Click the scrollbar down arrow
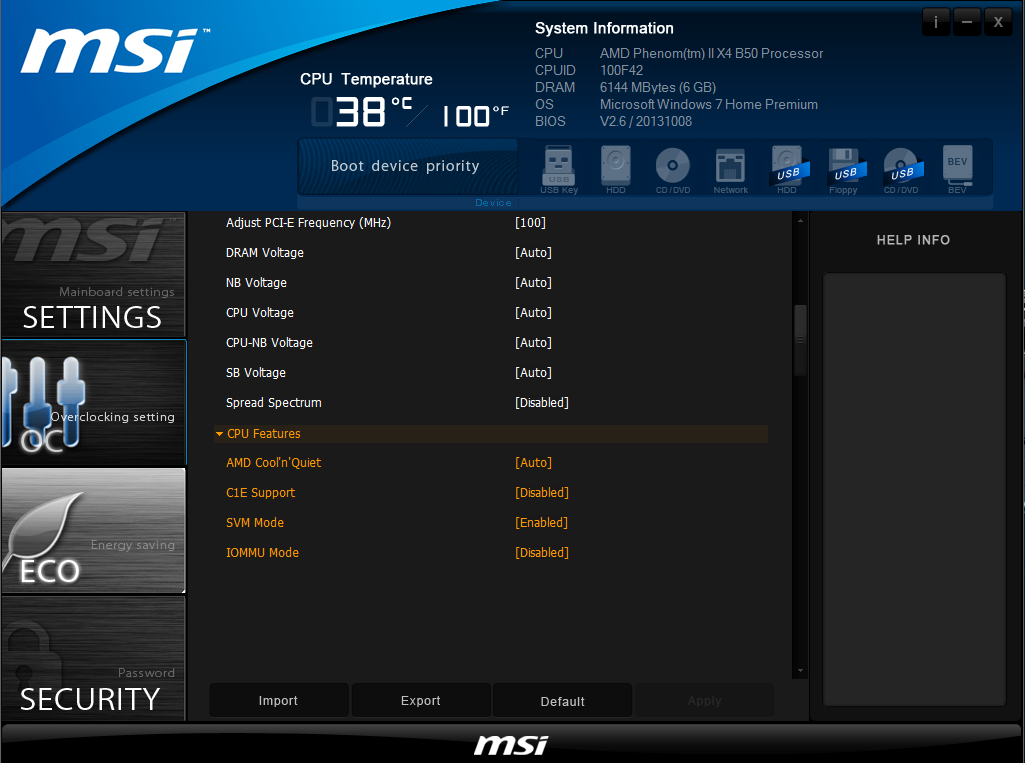Image resolution: width=1025 pixels, height=763 pixels. (x=800, y=671)
